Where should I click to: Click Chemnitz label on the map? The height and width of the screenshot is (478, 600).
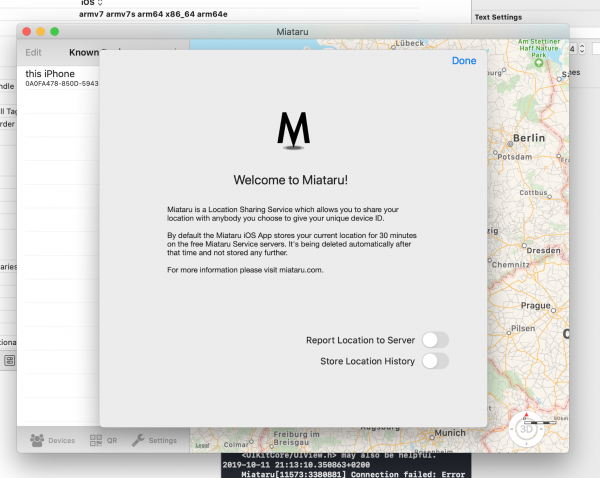510,264
